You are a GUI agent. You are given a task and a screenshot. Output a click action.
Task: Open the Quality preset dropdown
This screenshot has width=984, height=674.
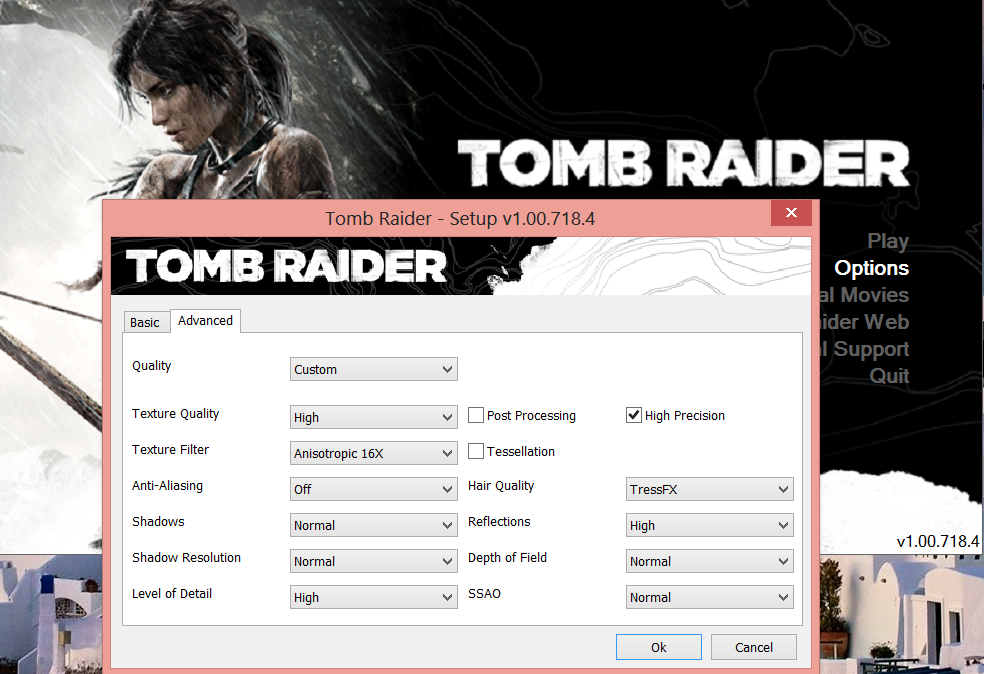[373, 369]
